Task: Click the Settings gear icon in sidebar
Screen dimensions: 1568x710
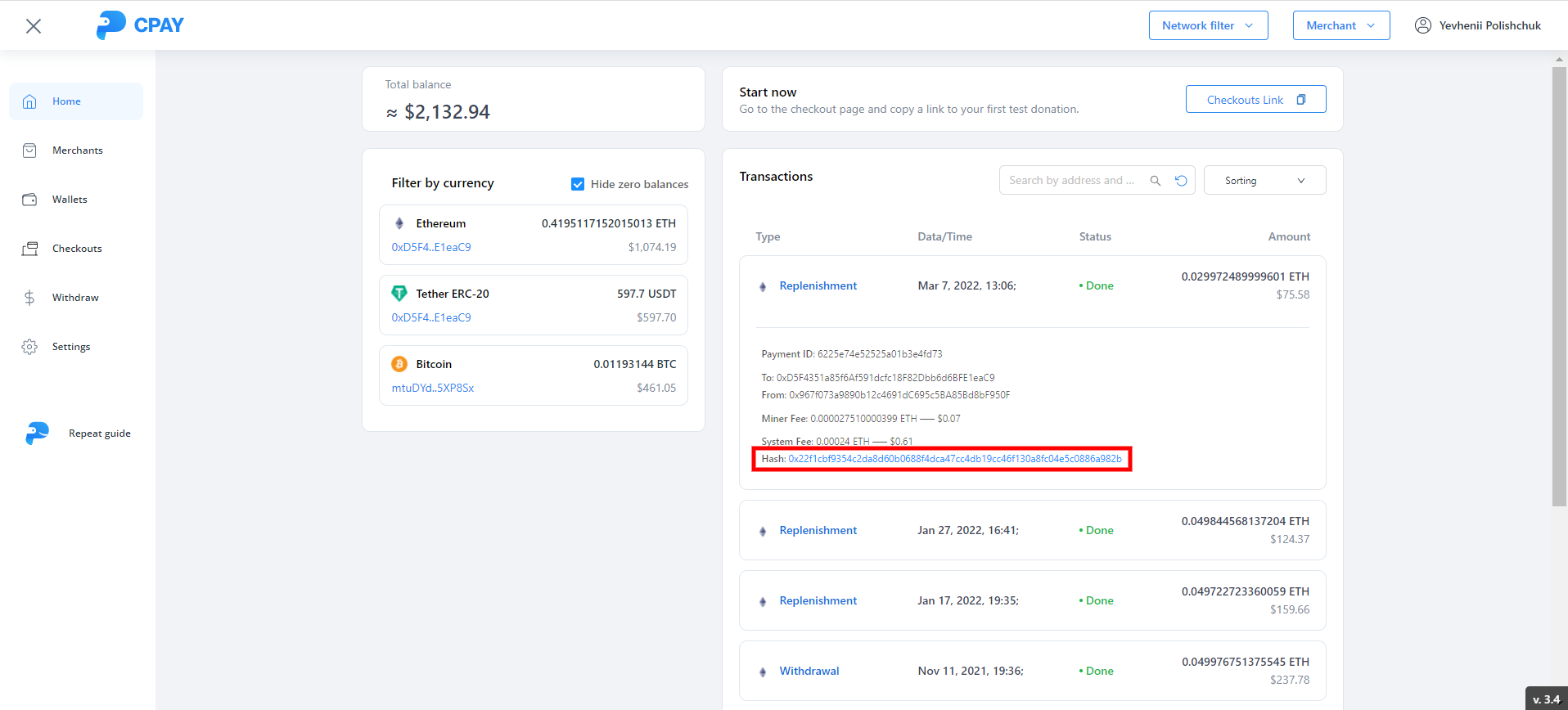Action: 29,347
